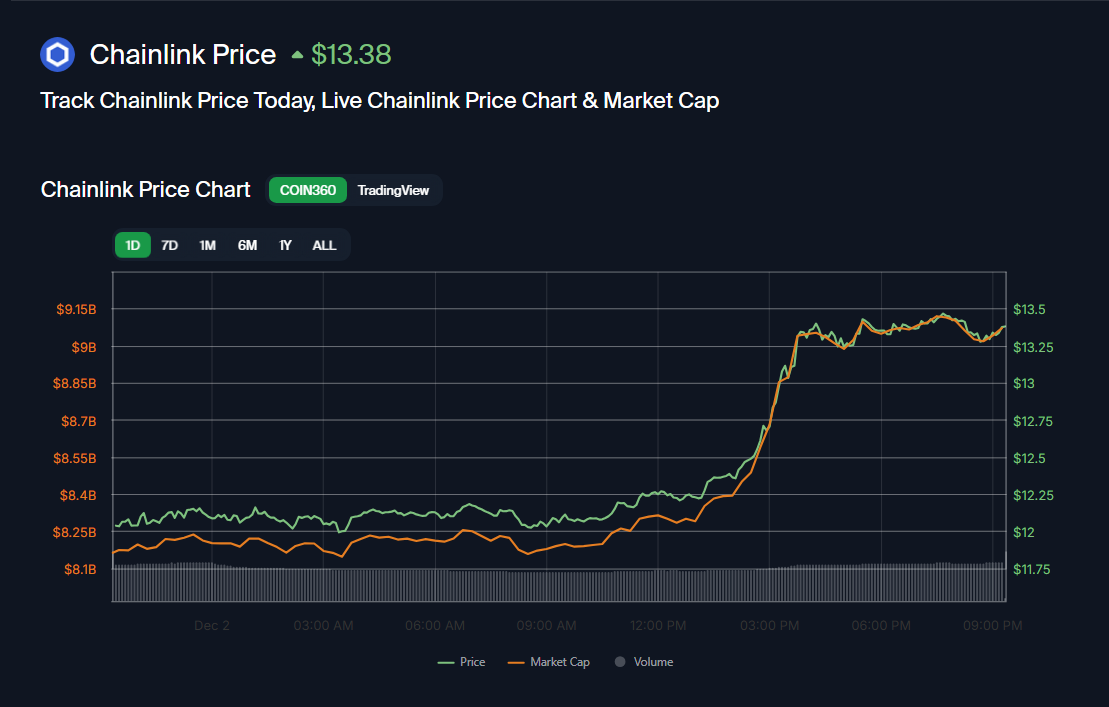Select the 7D time range
Image resolution: width=1109 pixels, height=707 pixels.
click(170, 245)
